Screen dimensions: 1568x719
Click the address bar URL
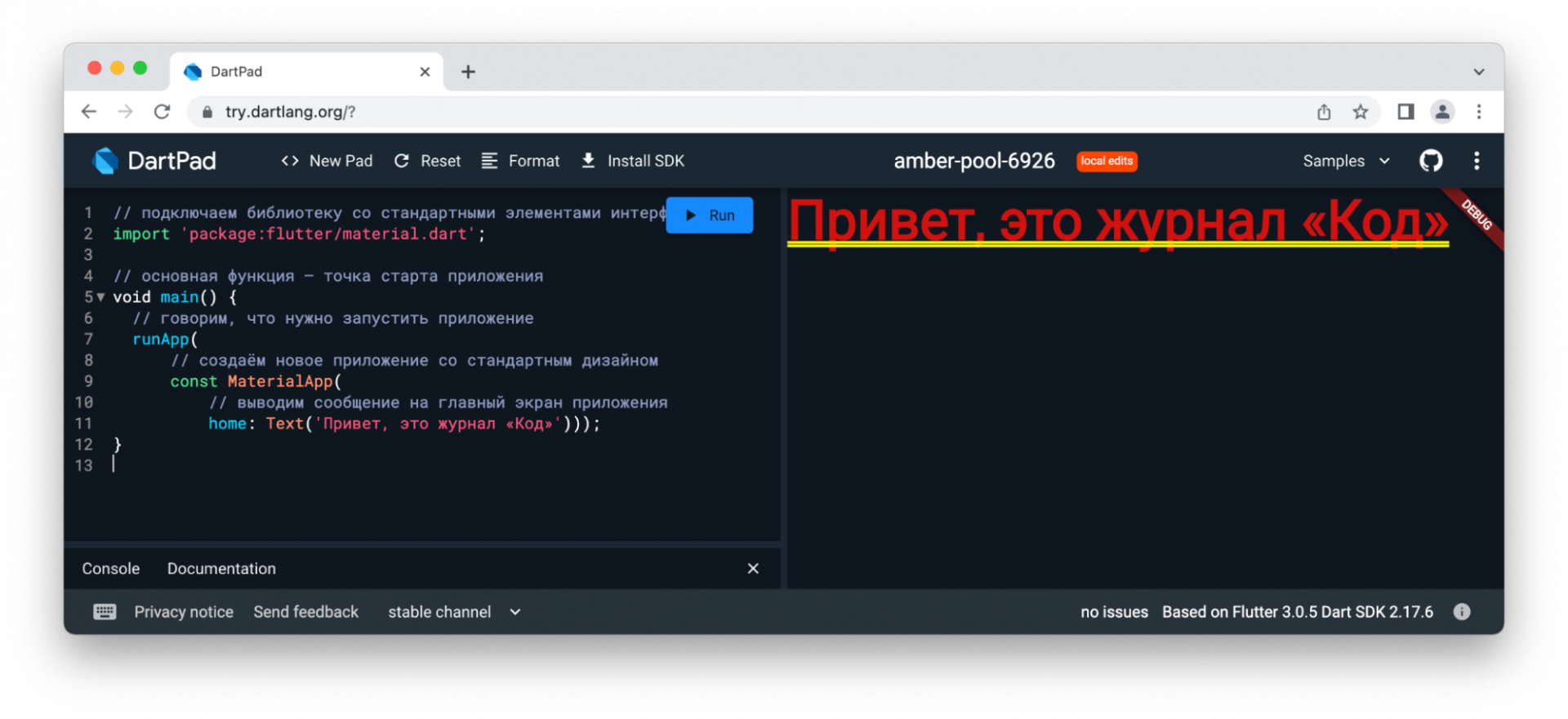coord(291,112)
